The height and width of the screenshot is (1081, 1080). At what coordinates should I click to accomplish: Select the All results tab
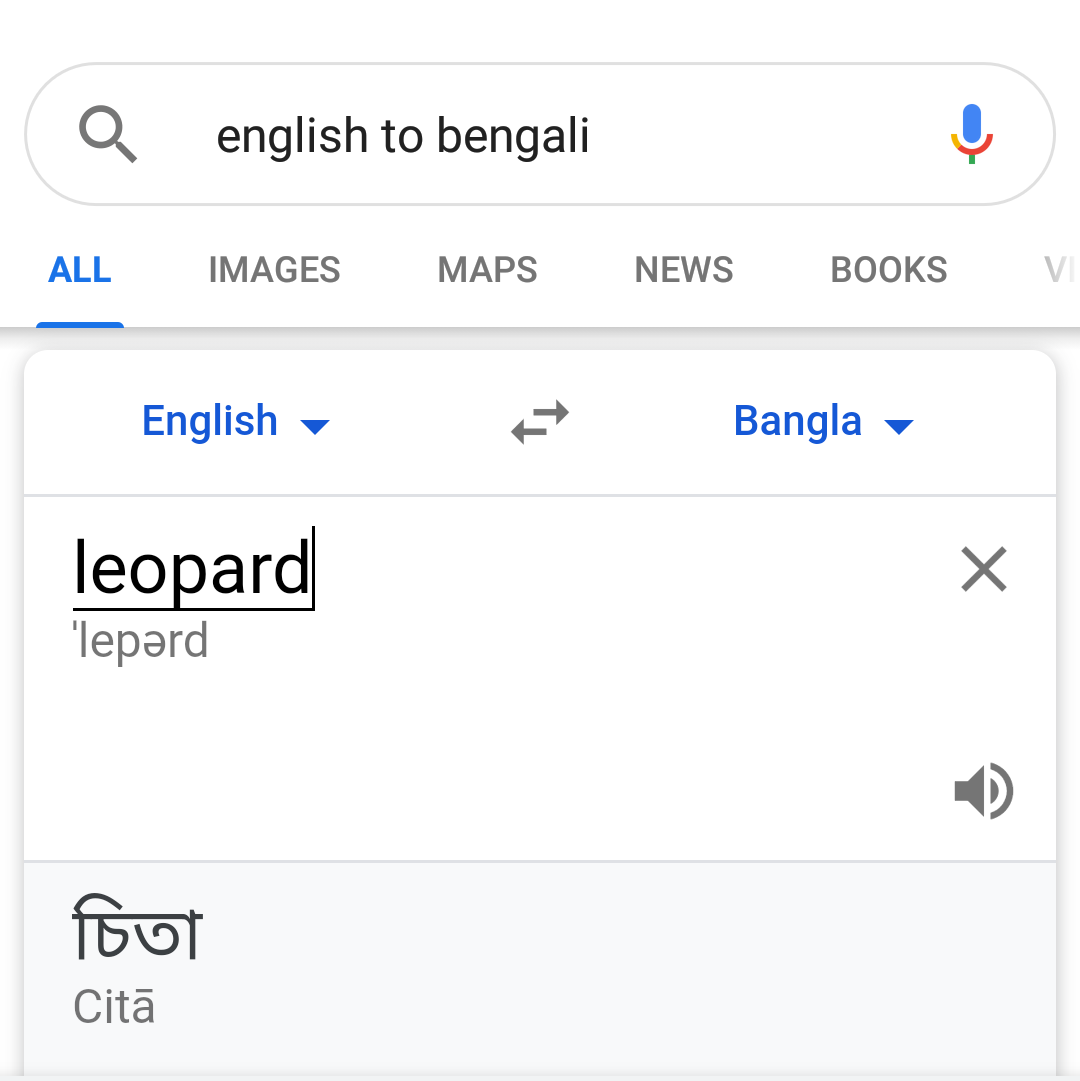80,270
